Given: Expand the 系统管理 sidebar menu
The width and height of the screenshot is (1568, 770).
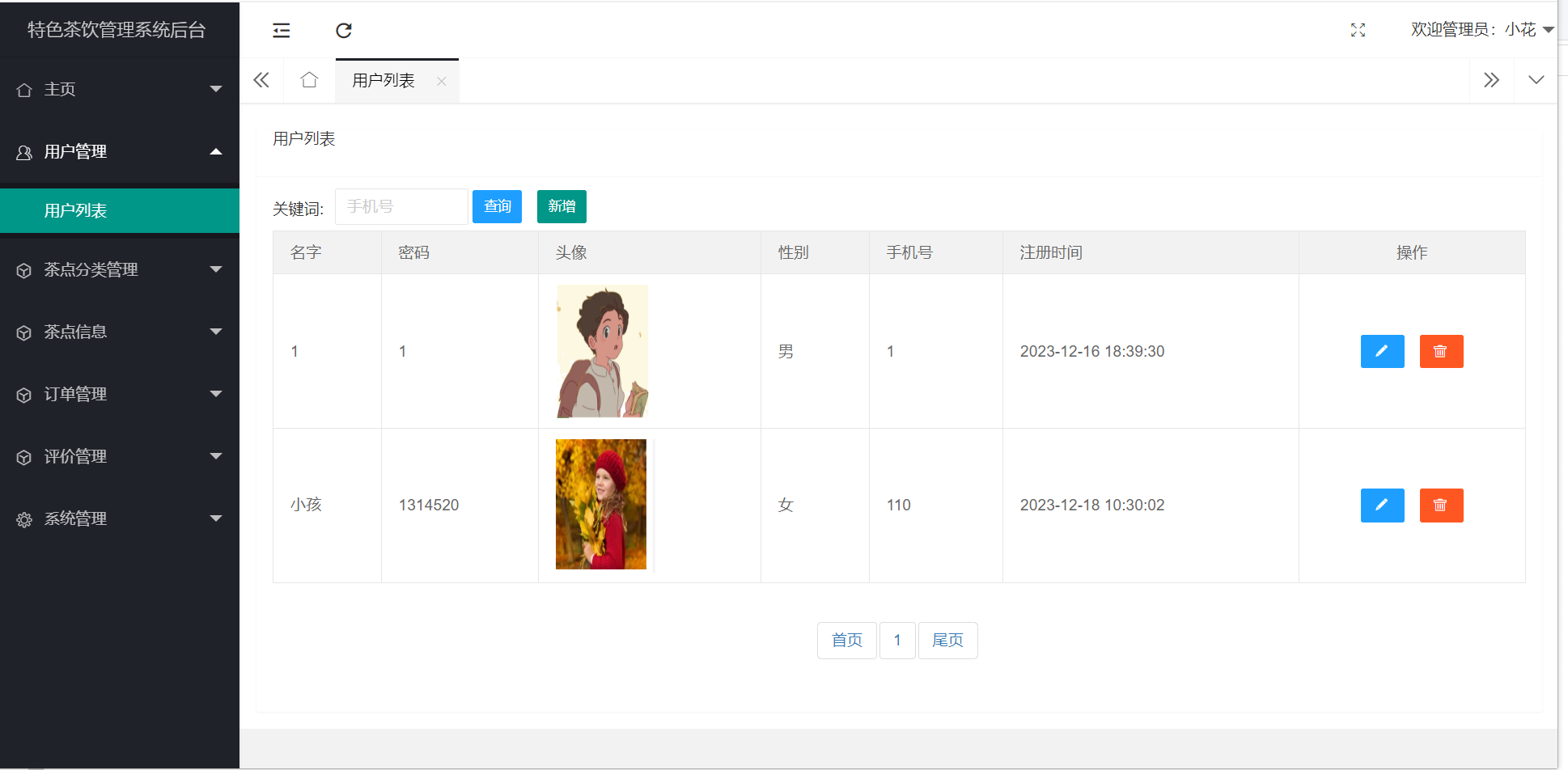Looking at the screenshot, I should click(x=119, y=518).
